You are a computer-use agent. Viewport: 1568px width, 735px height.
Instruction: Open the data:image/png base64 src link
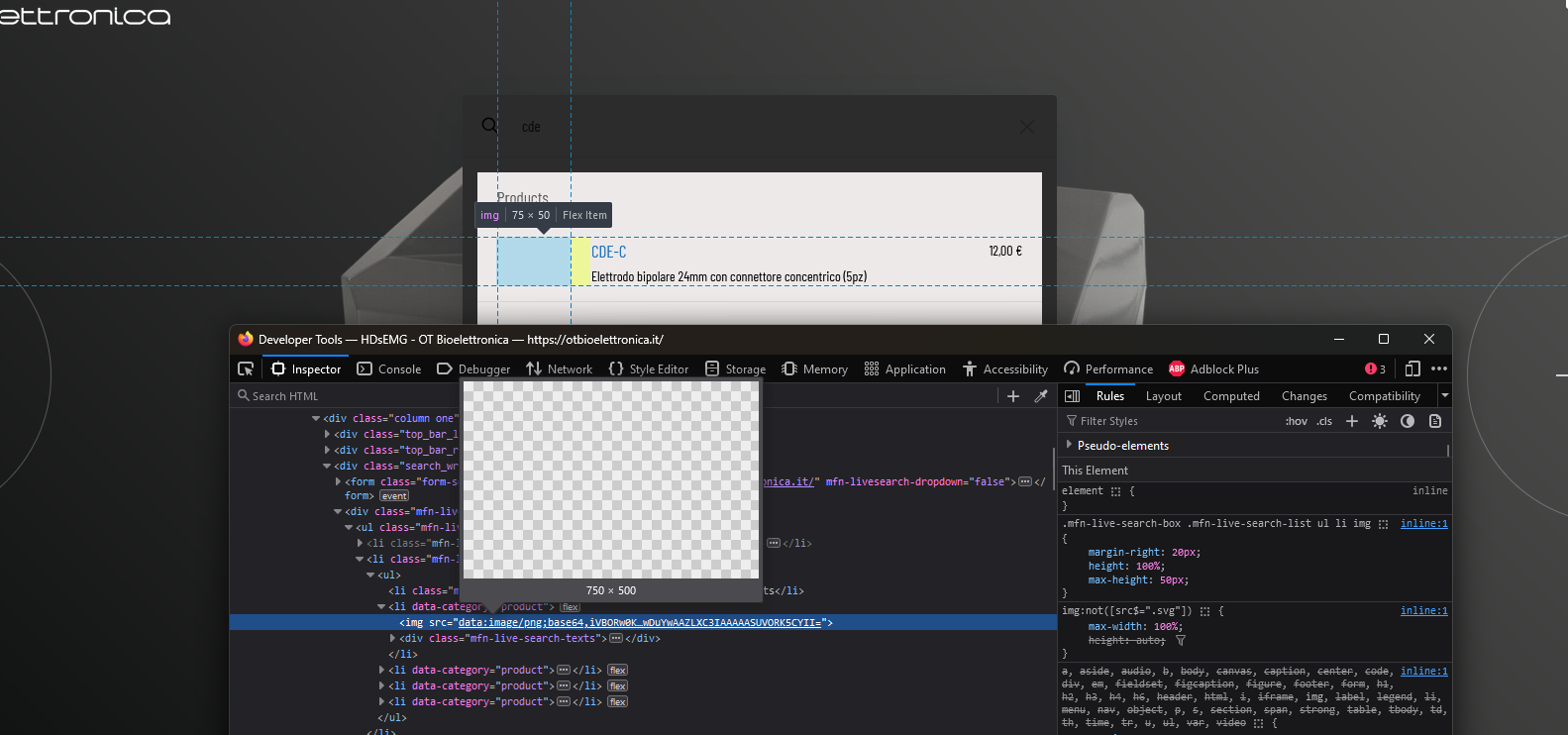click(x=640, y=623)
